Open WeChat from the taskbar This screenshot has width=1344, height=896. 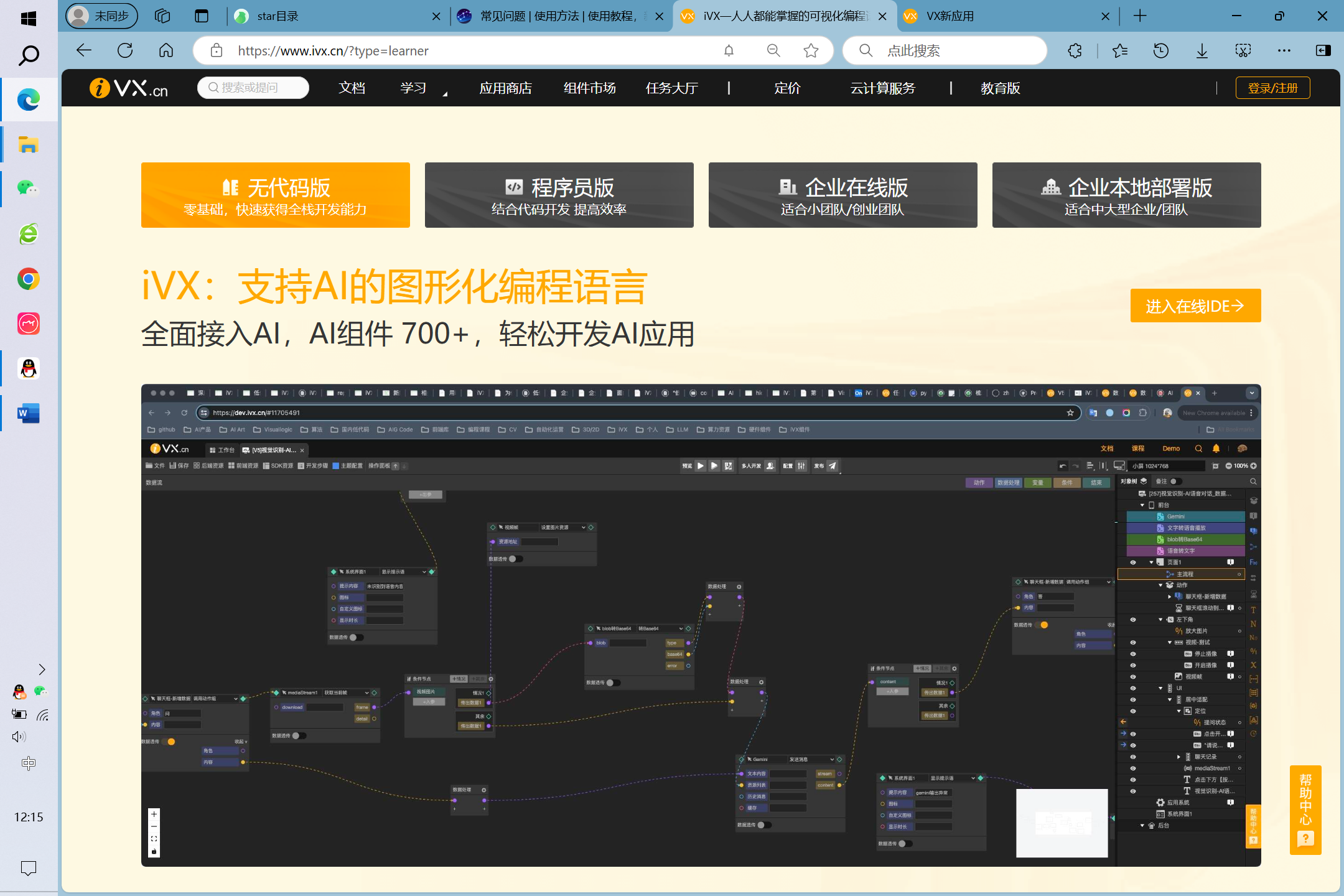29,189
